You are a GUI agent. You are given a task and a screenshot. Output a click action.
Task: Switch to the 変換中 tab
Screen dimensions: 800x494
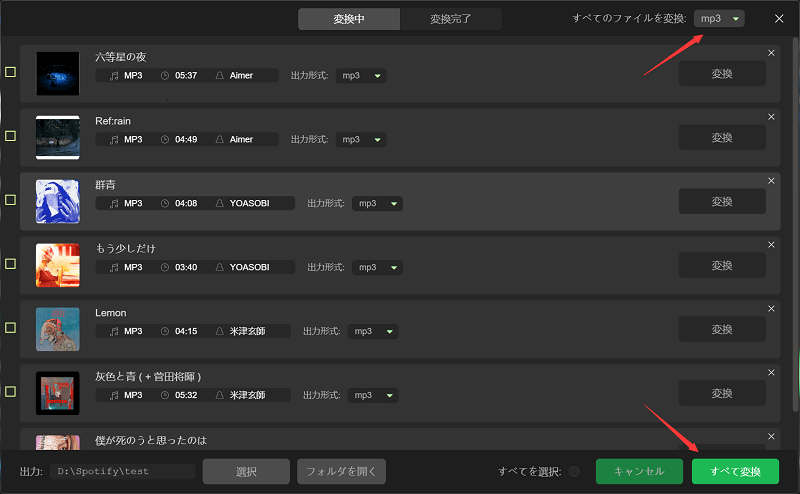coord(349,19)
